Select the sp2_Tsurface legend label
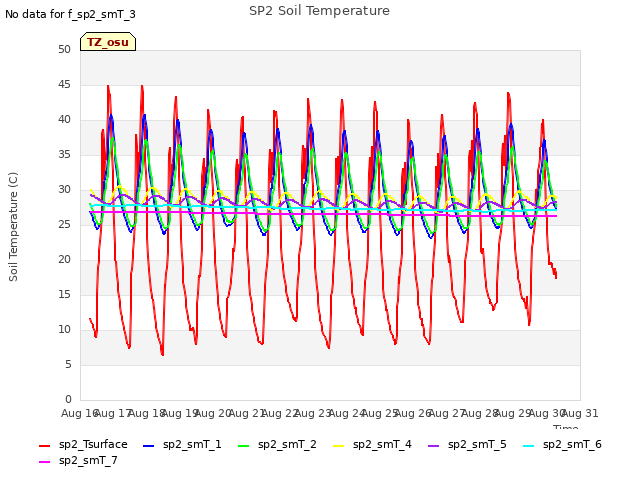 pos(93,444)
